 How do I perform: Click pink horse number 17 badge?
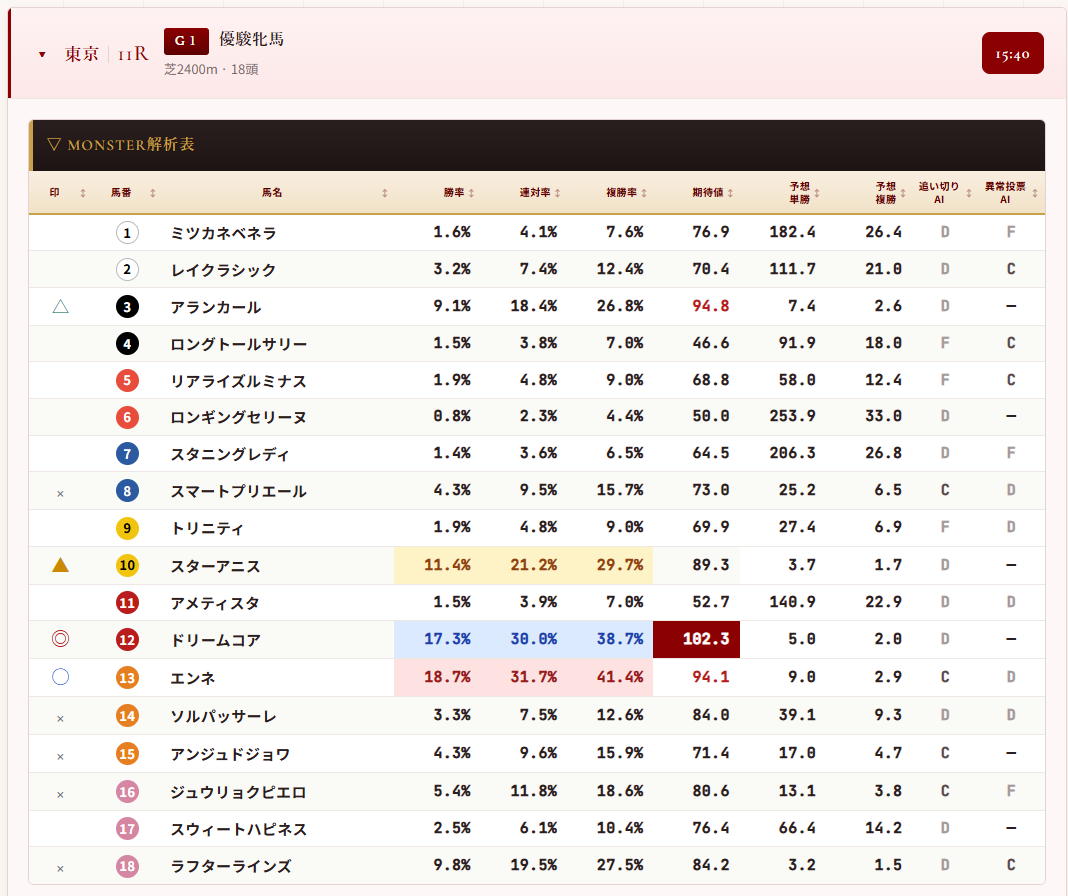(x=127, y=829)
